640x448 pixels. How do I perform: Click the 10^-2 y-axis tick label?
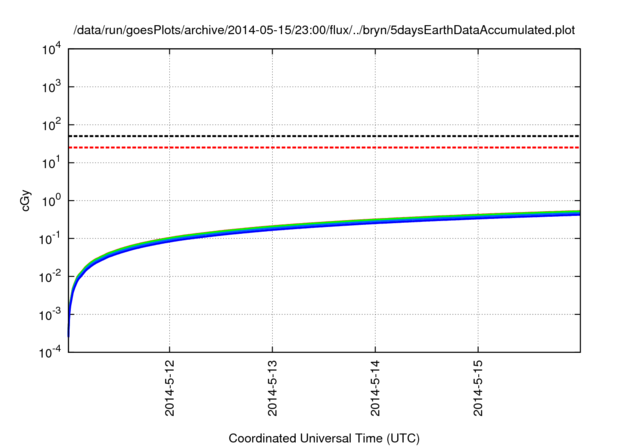[x=50, y=277]
